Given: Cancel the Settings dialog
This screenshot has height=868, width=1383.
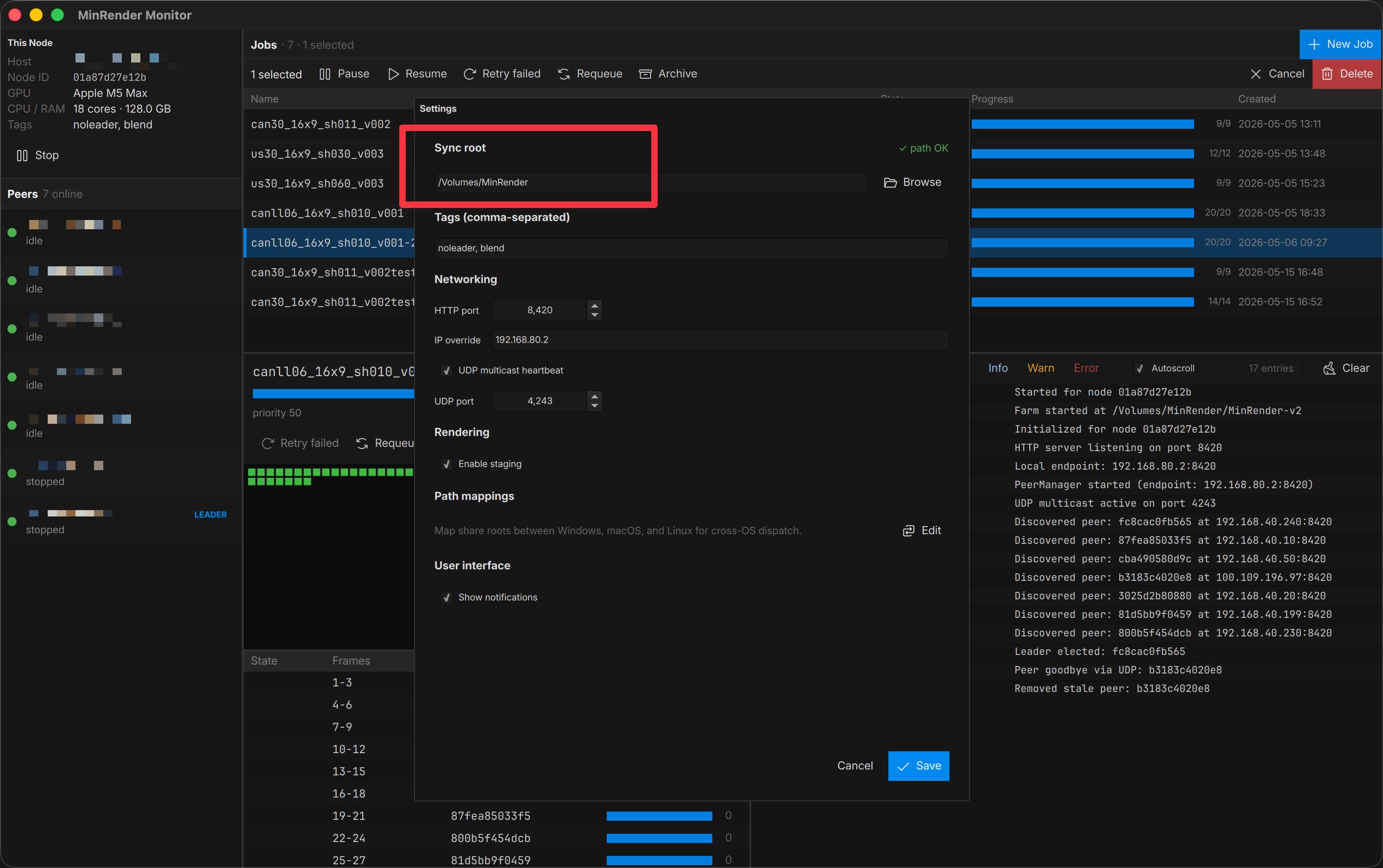Looking at the screenshot, I should 855,766.
